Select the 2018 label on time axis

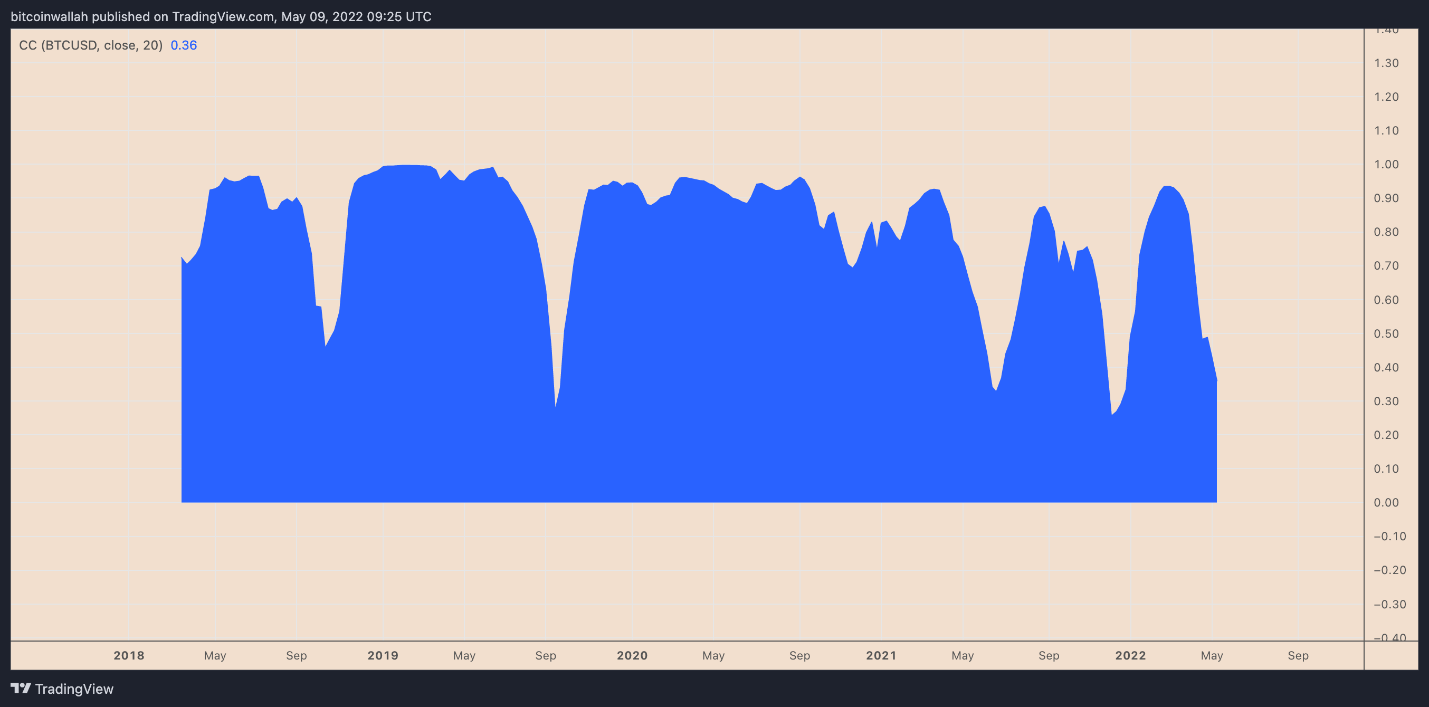[x=129, y=656]
